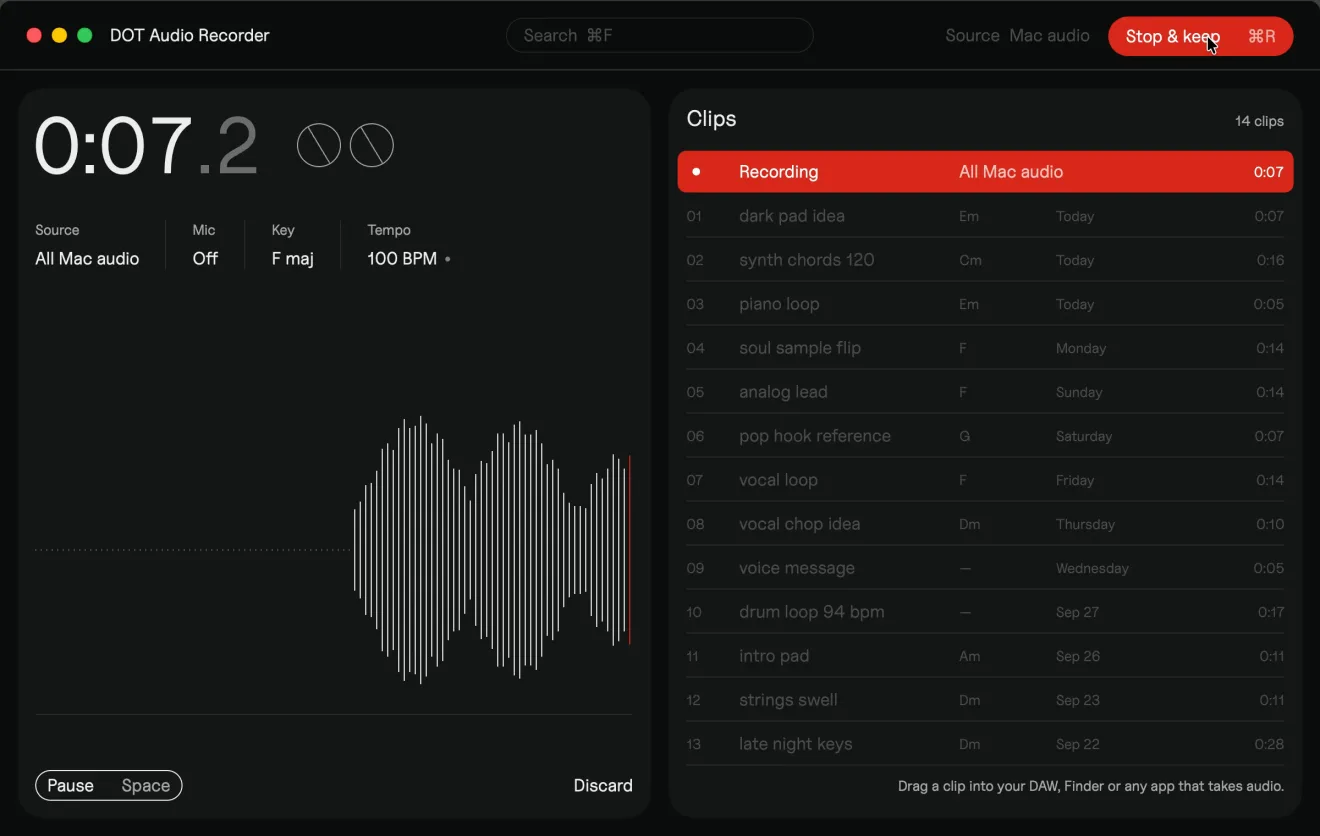The height and width of the screenshot is (836, 1320).
Task: Open the Source Mac audio selector
Action: [x=1017, y=36]
